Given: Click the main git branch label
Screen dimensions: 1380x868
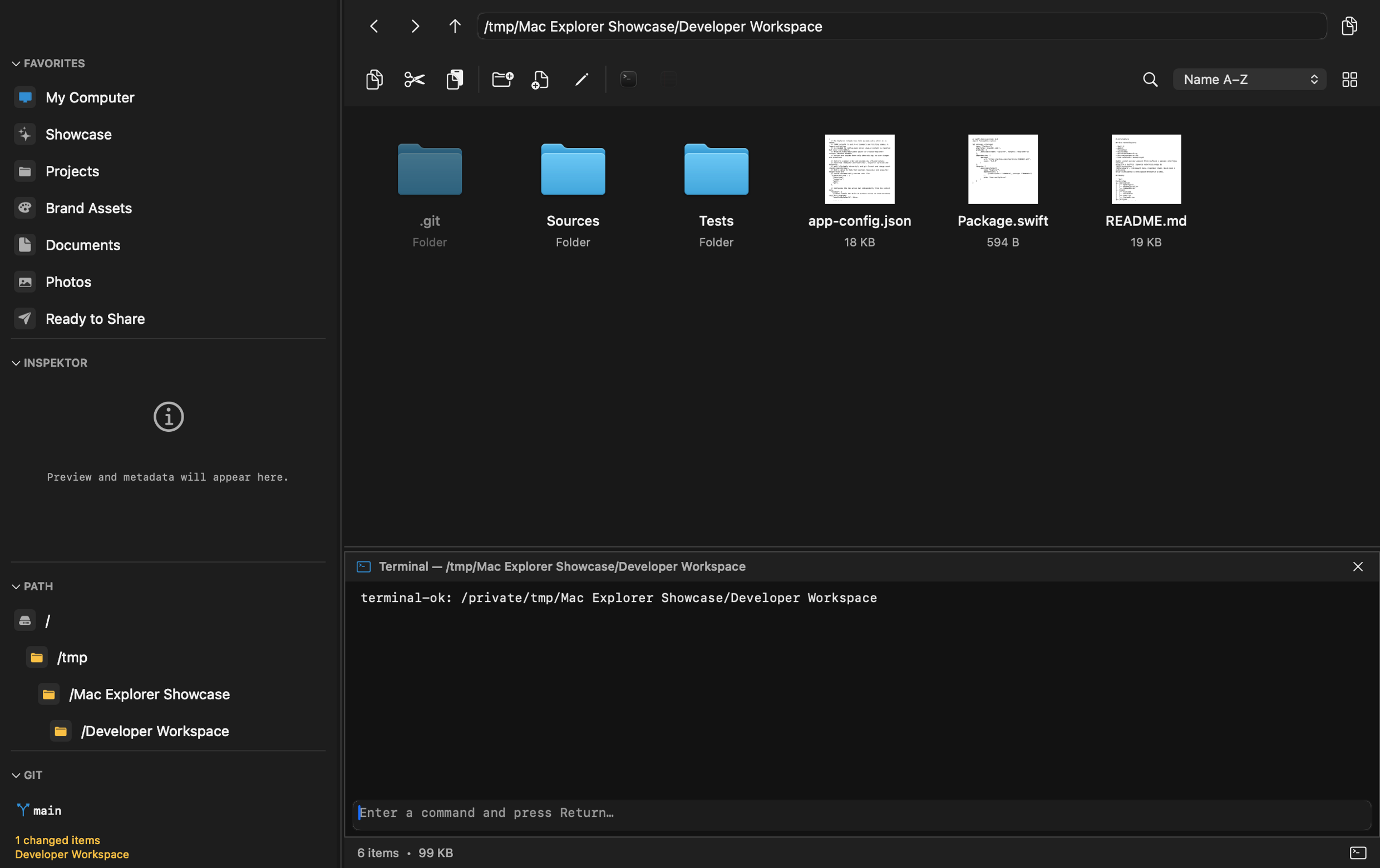Looking at the screenshot, I should (x=47, y=811).
